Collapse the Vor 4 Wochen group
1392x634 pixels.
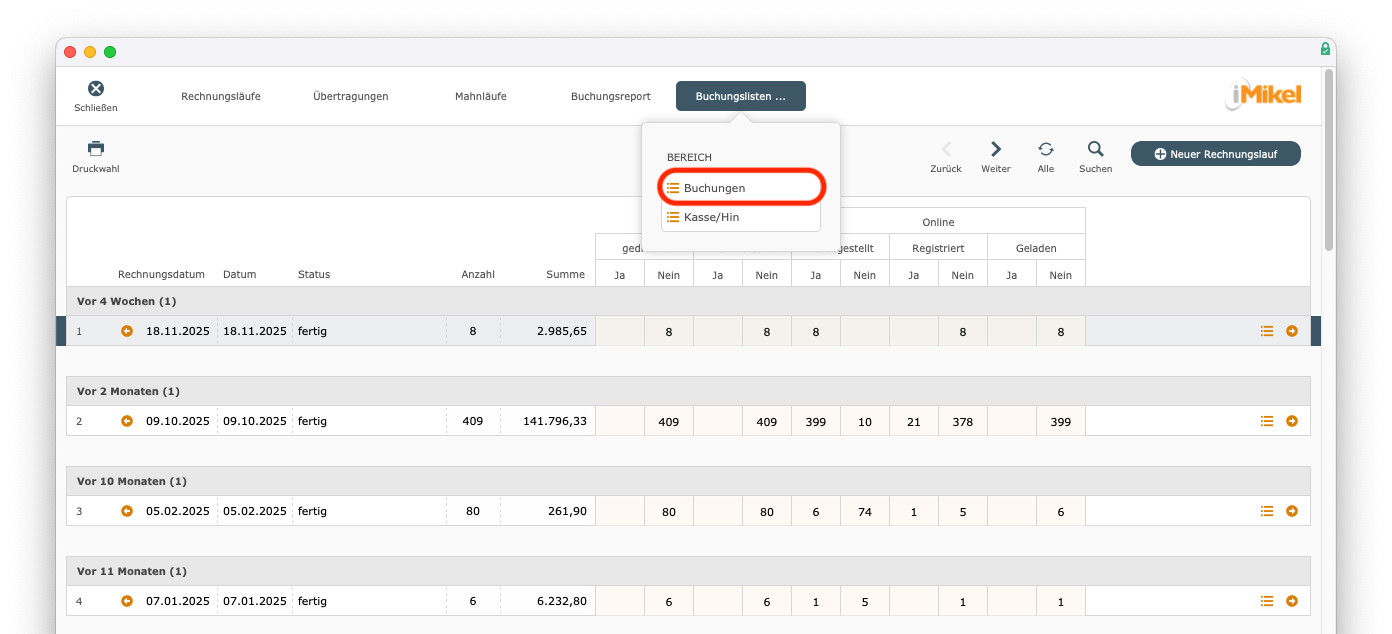pyautogui.click(x=127, y=301)
